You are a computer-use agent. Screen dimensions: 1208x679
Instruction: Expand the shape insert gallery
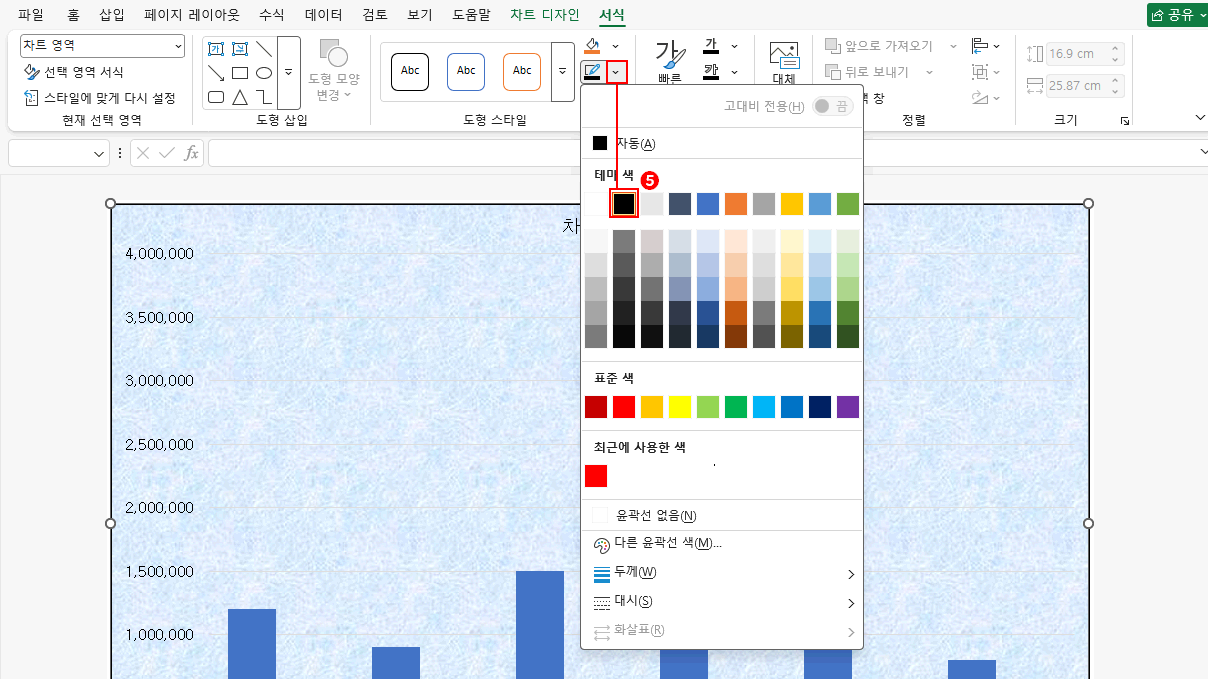[x=289, y=73]
